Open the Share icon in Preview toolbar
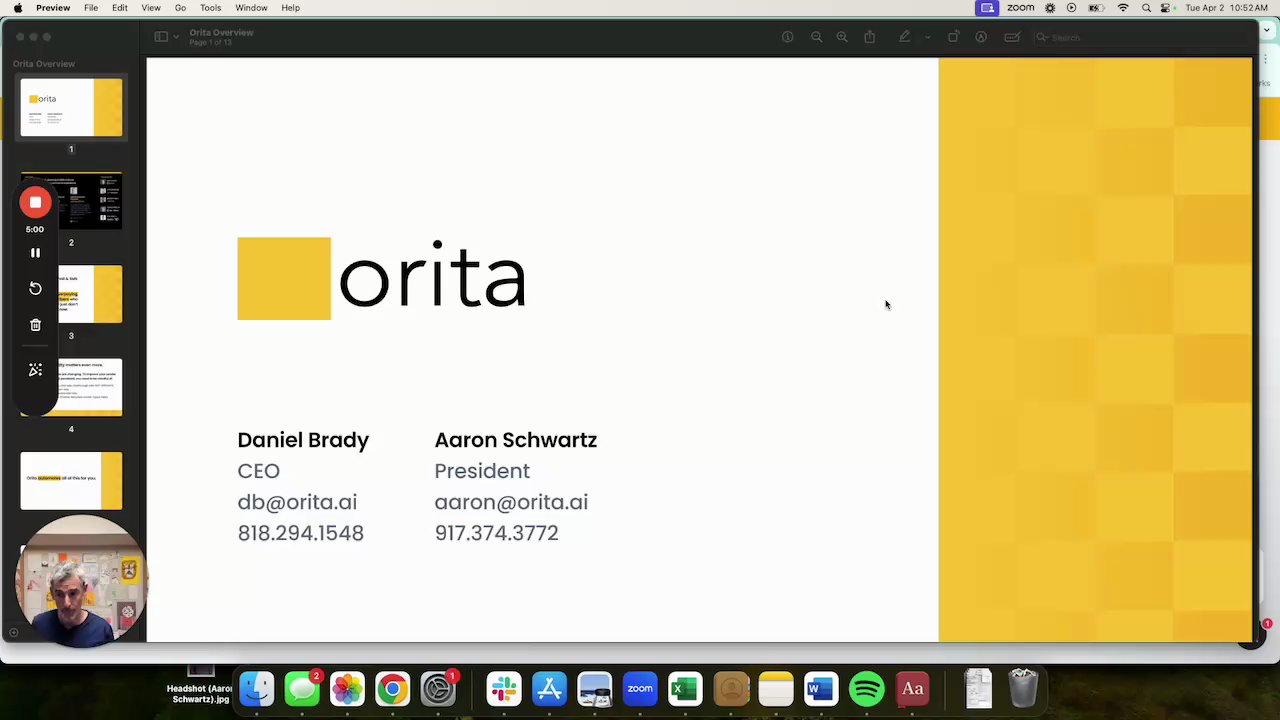This screenshot has height=720, width=1280. [870, 37]
